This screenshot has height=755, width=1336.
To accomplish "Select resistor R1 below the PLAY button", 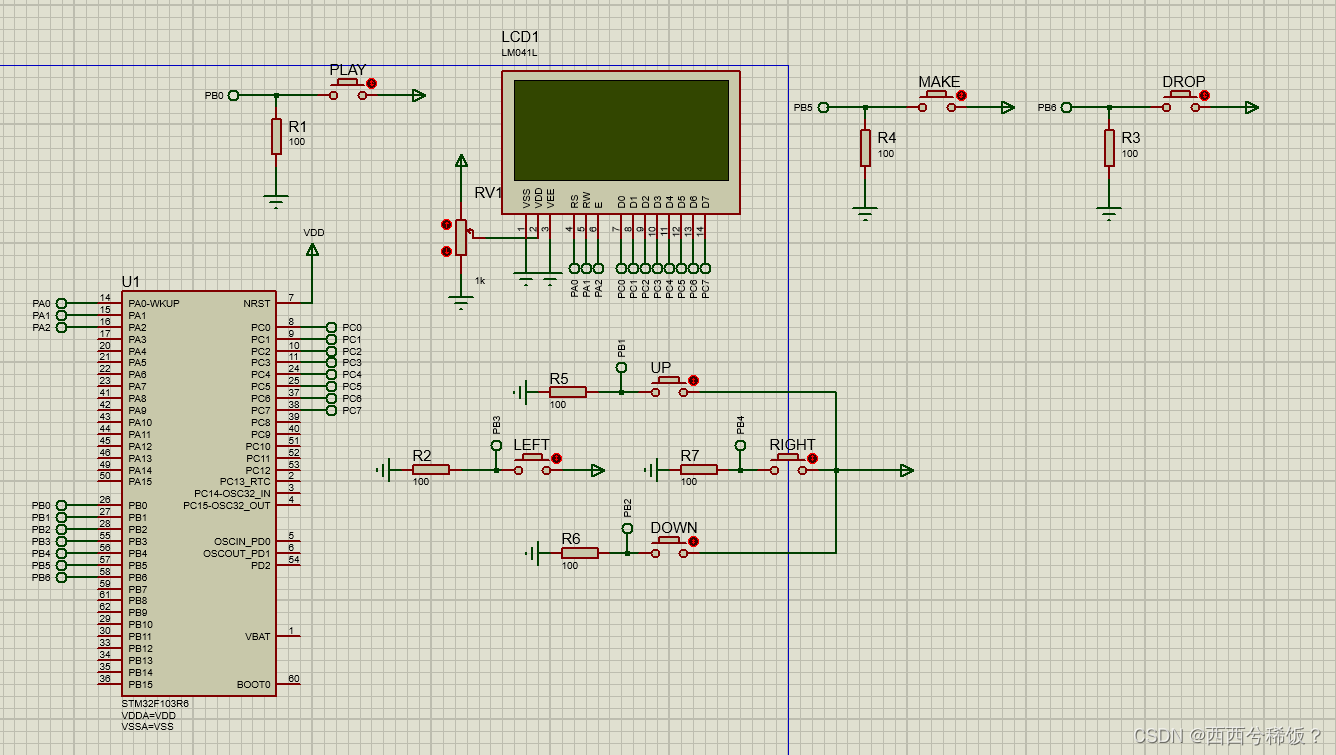I will point(276,135).
